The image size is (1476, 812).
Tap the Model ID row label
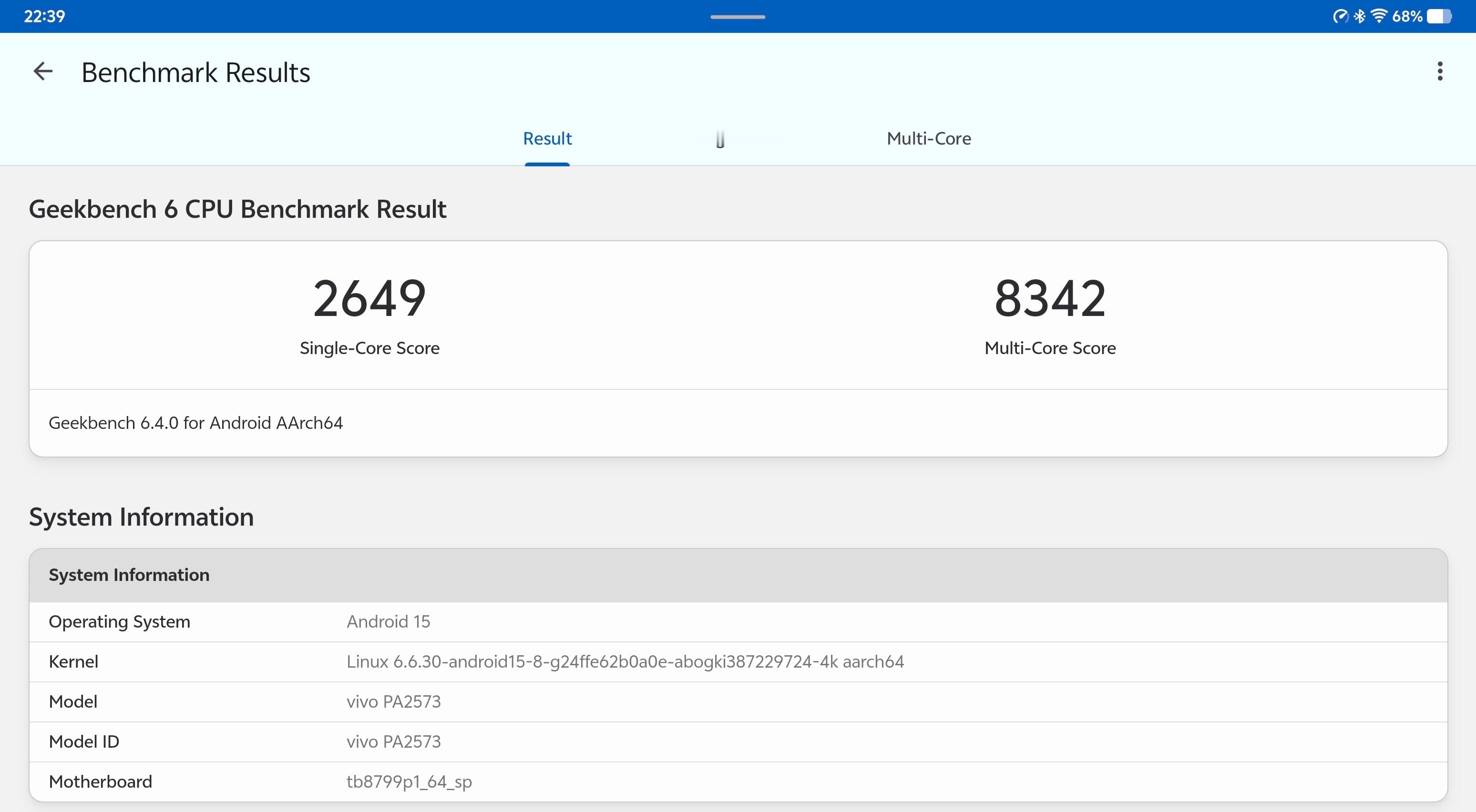tap(83, 741)
